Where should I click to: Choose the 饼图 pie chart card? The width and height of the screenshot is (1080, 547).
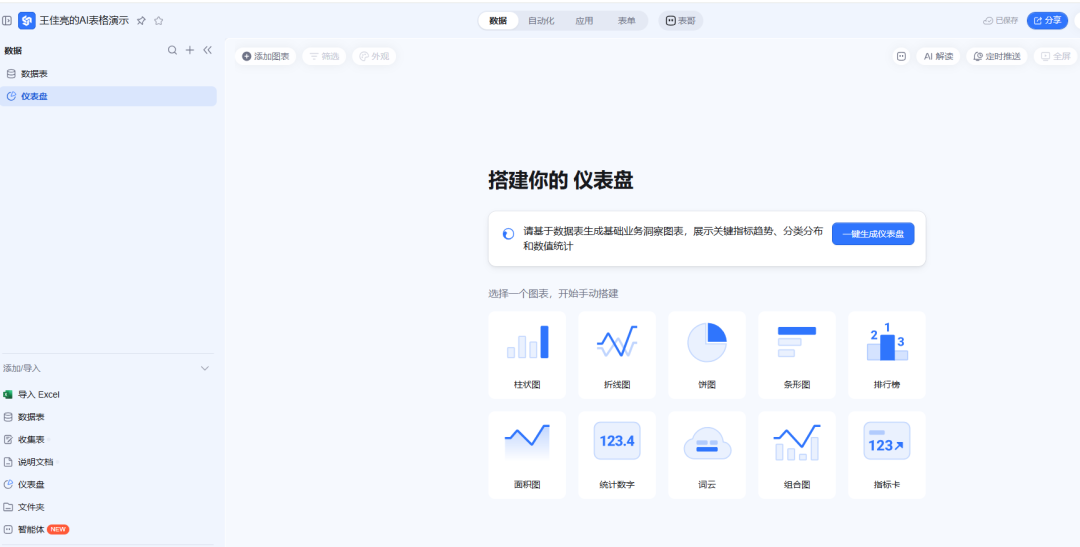(x=707, y=355)
